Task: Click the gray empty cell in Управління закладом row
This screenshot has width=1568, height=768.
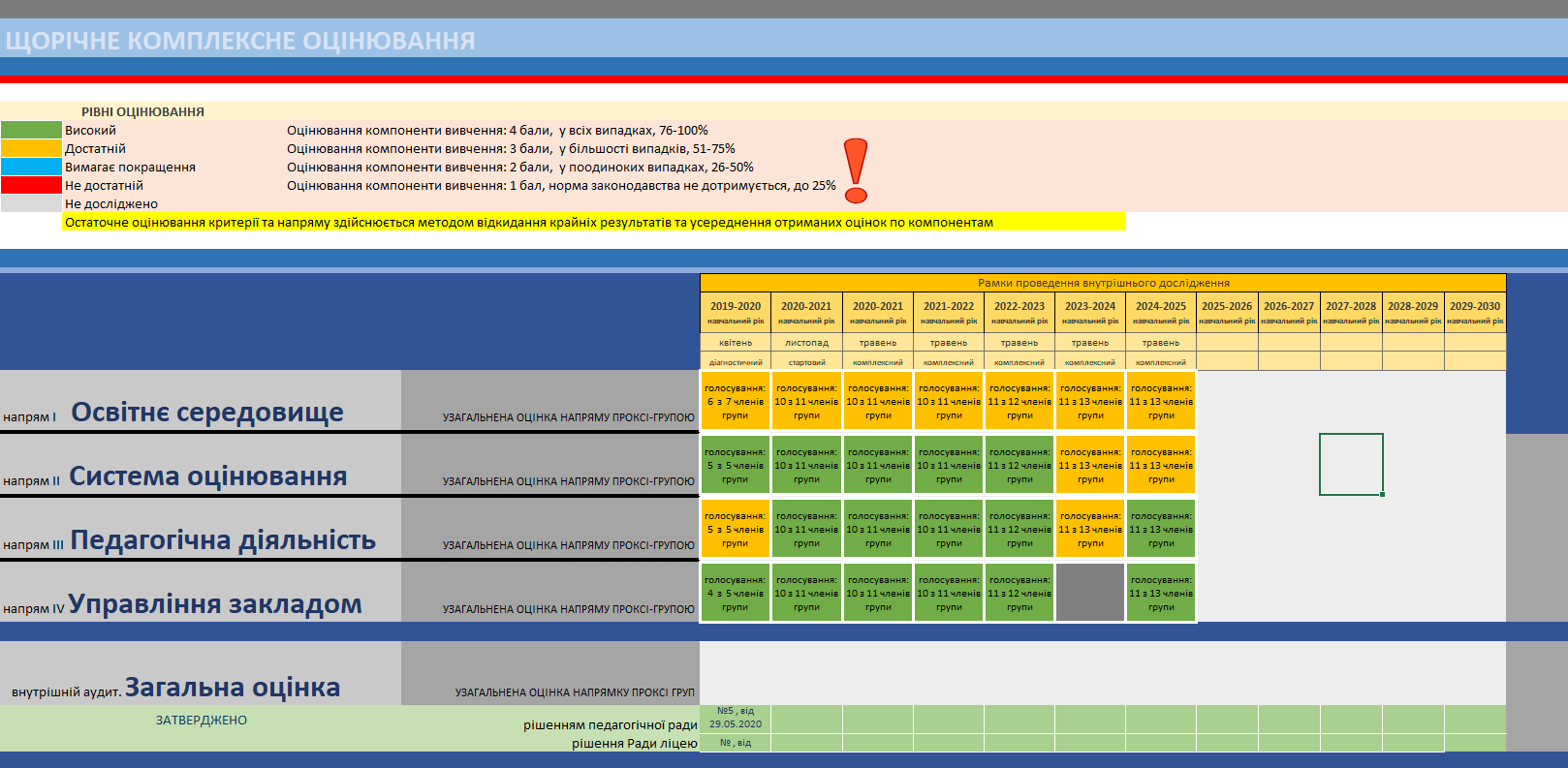Action: point(1090,593)
